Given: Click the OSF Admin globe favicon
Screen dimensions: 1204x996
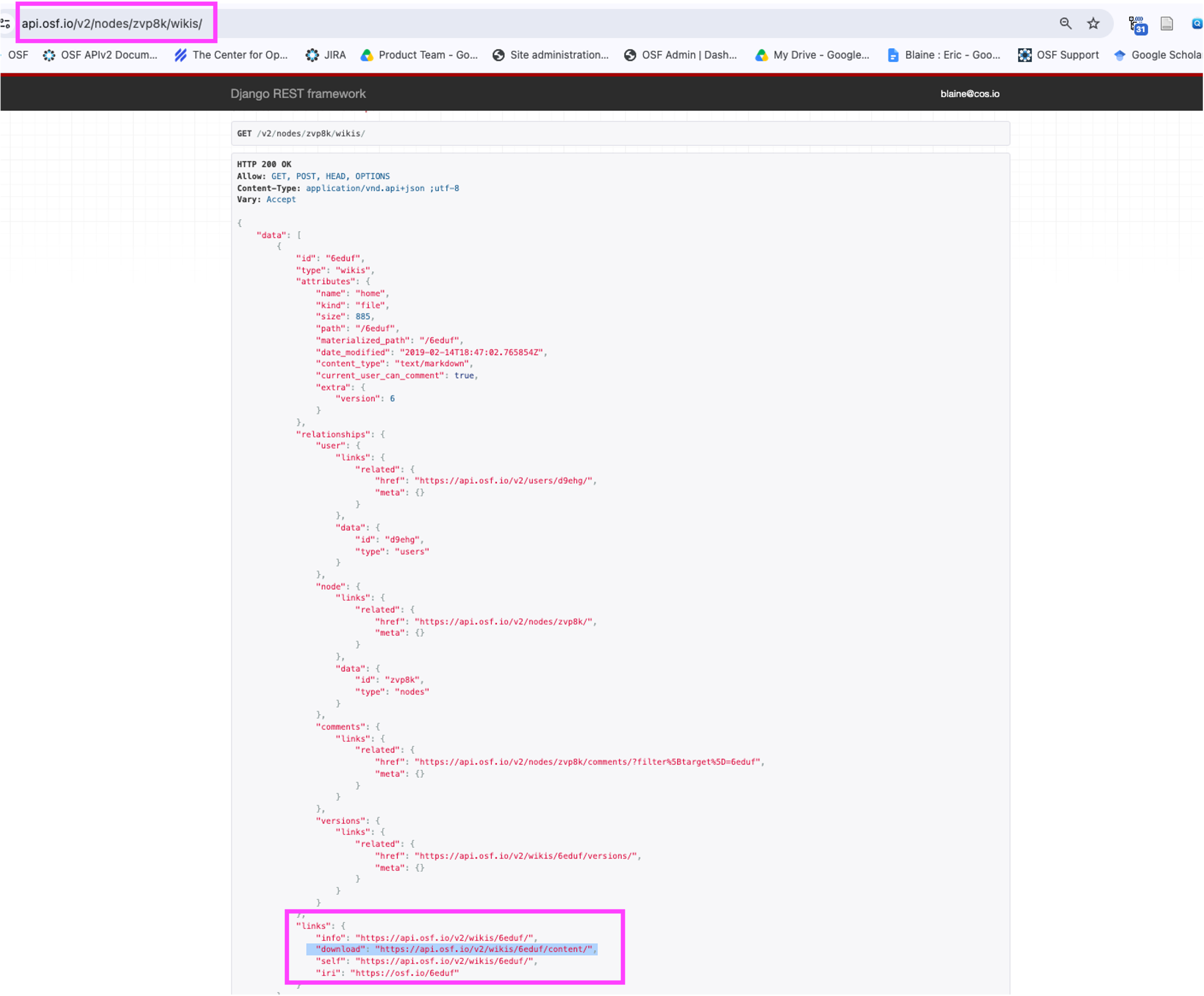Looking at the screenshot, I should (x=630, y=55).
